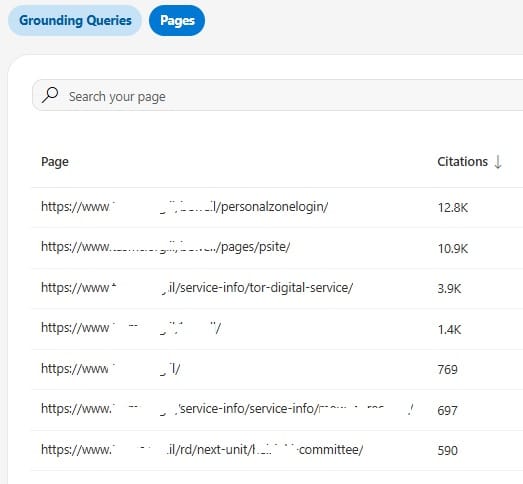
Task: Click the 697 citations value
Action: coord(447,410)
